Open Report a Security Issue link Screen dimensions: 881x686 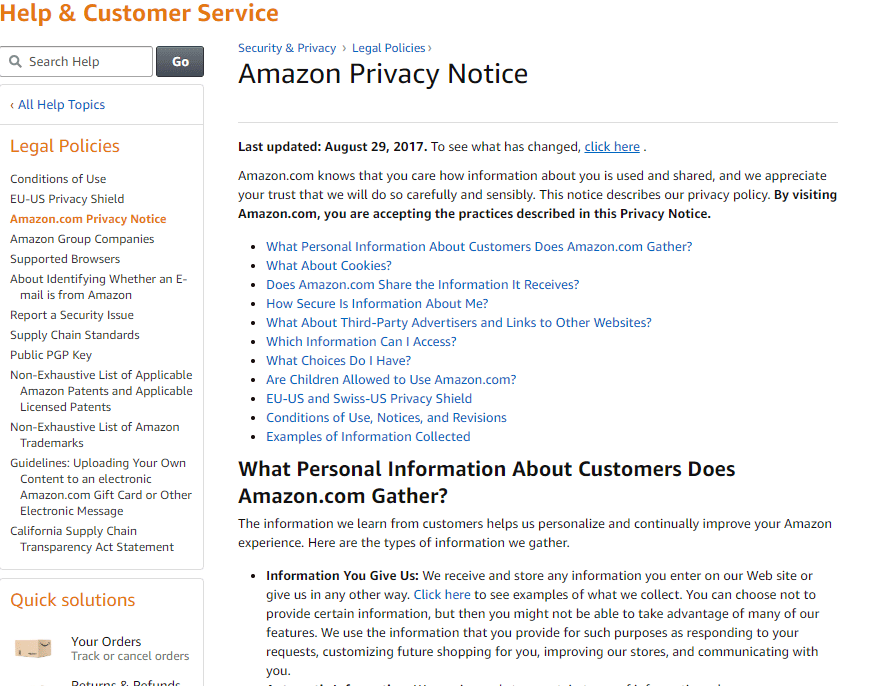72,315
